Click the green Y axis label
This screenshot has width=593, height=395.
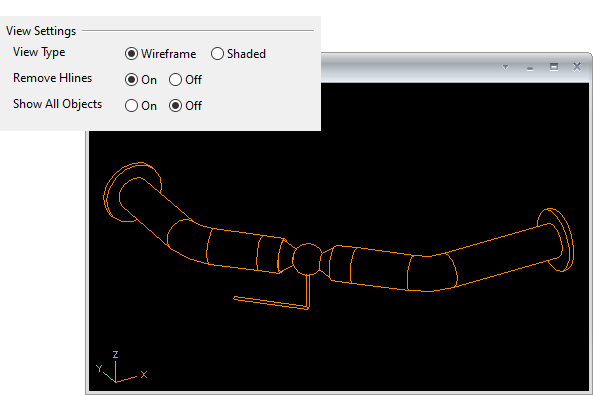[x=99, y=368]
